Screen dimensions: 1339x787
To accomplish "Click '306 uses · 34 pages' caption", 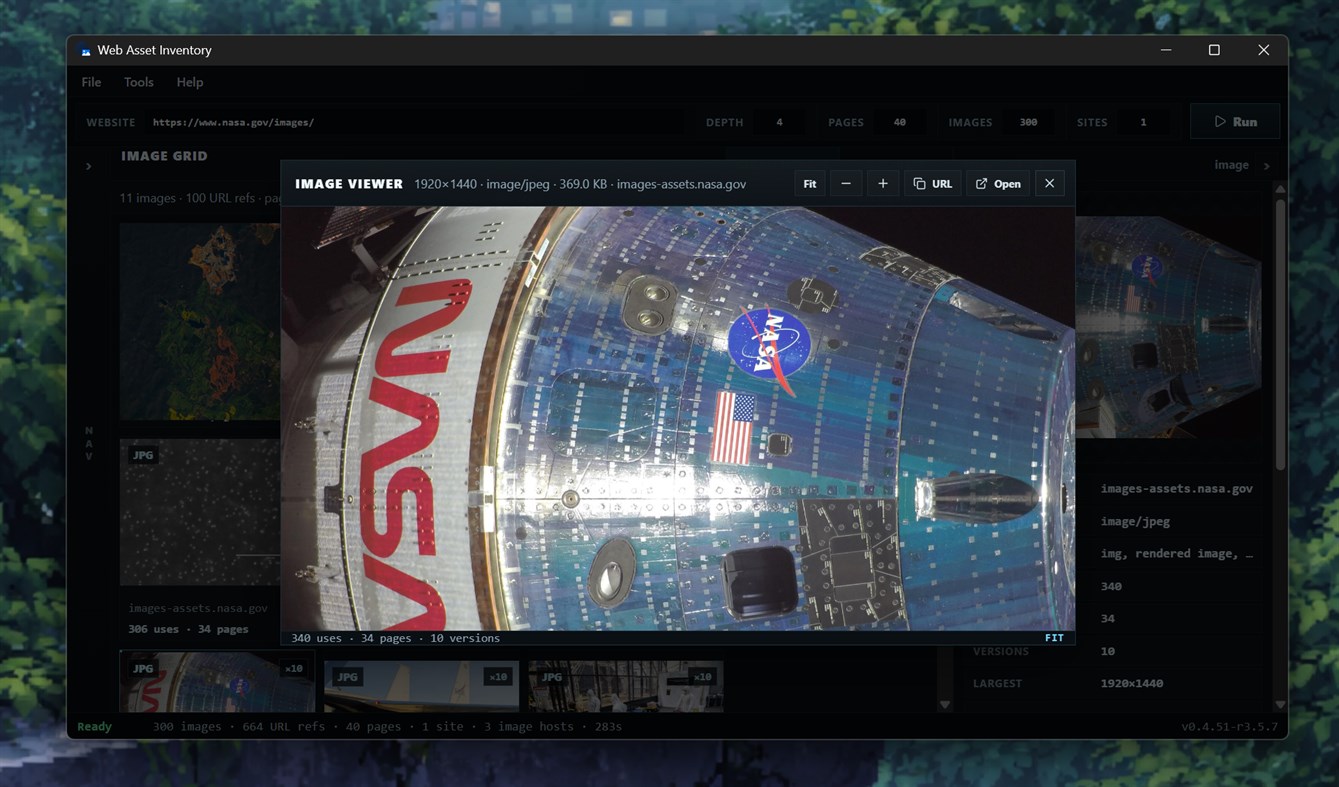I will click(188, 630).
